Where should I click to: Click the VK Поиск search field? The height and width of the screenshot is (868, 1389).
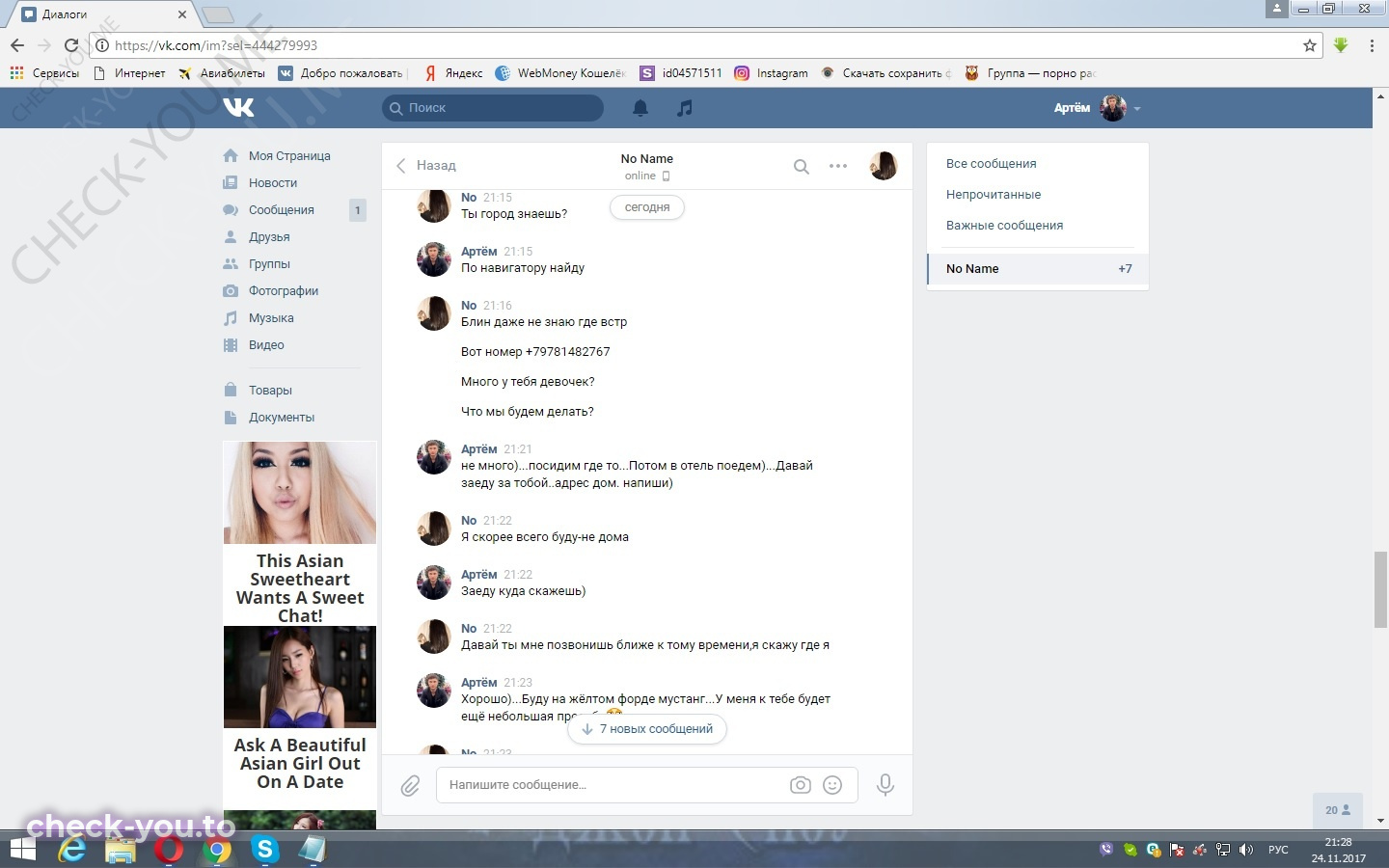point(493,108)
